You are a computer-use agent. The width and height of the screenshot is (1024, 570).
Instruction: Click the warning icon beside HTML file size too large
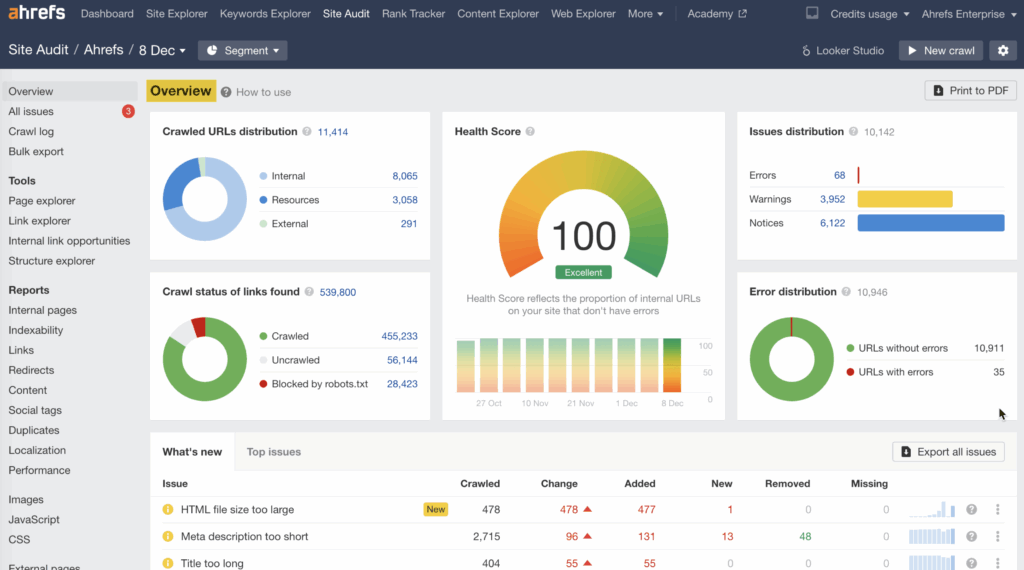[168, 509]
